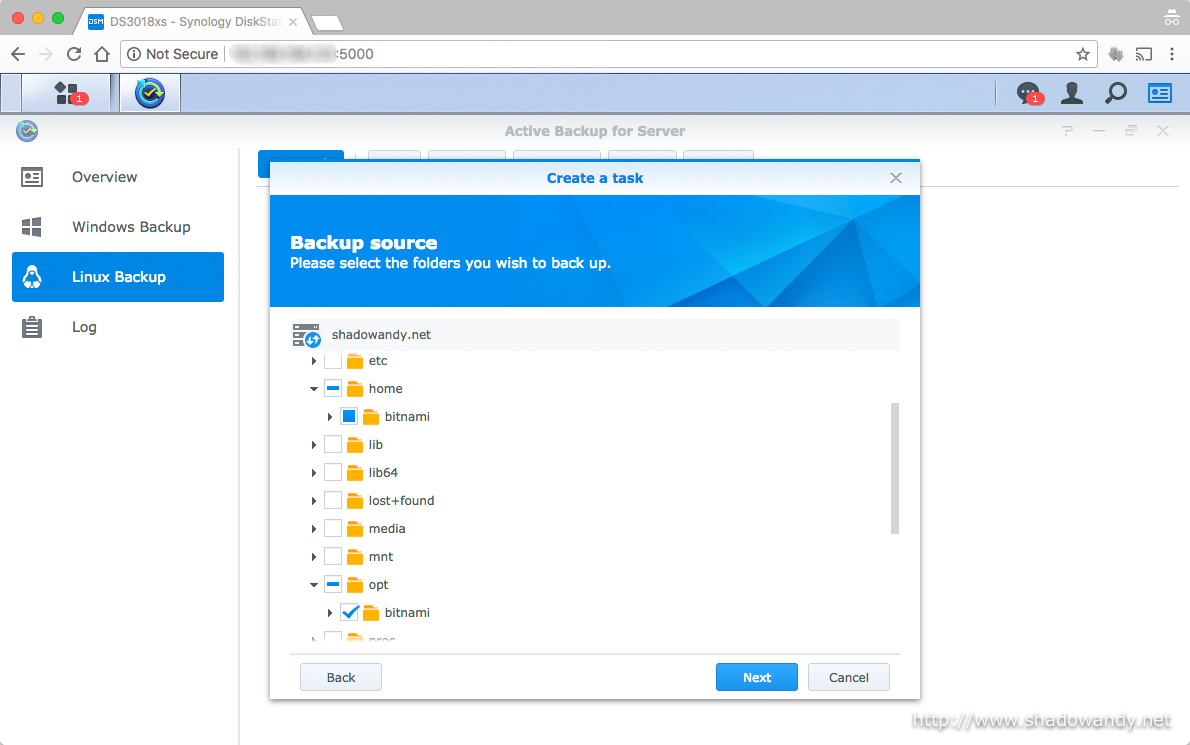The height and width of the screenshot is (745, 1190).
Task: Open the DSM widgets panel icon
Action: click(x=1160, y=93)
